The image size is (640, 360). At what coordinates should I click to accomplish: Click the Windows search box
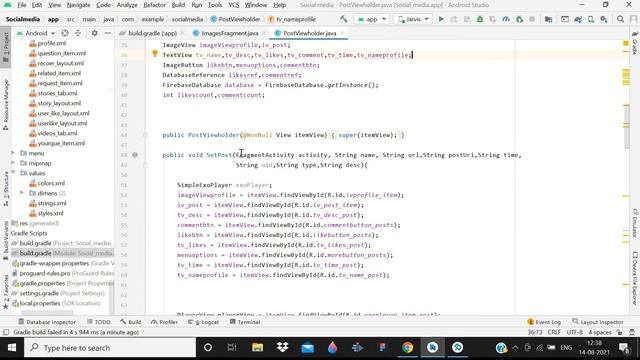pos(110,347)
